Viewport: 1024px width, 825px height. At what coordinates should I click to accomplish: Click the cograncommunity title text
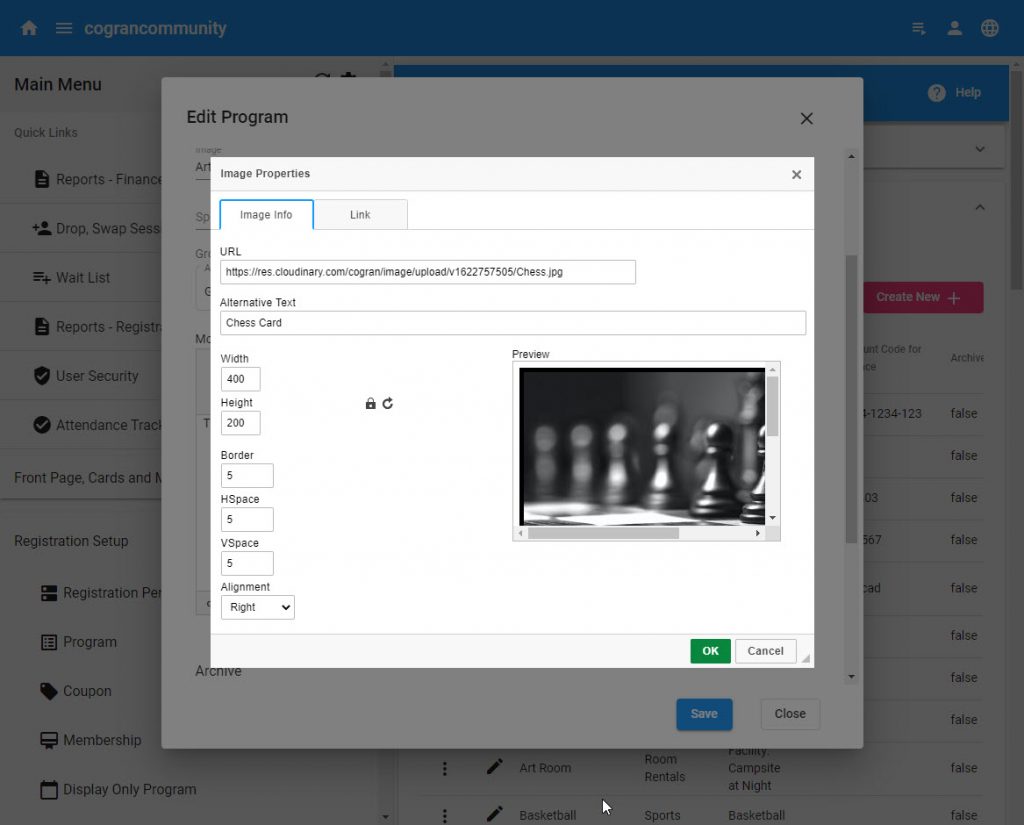click(155, 28)
